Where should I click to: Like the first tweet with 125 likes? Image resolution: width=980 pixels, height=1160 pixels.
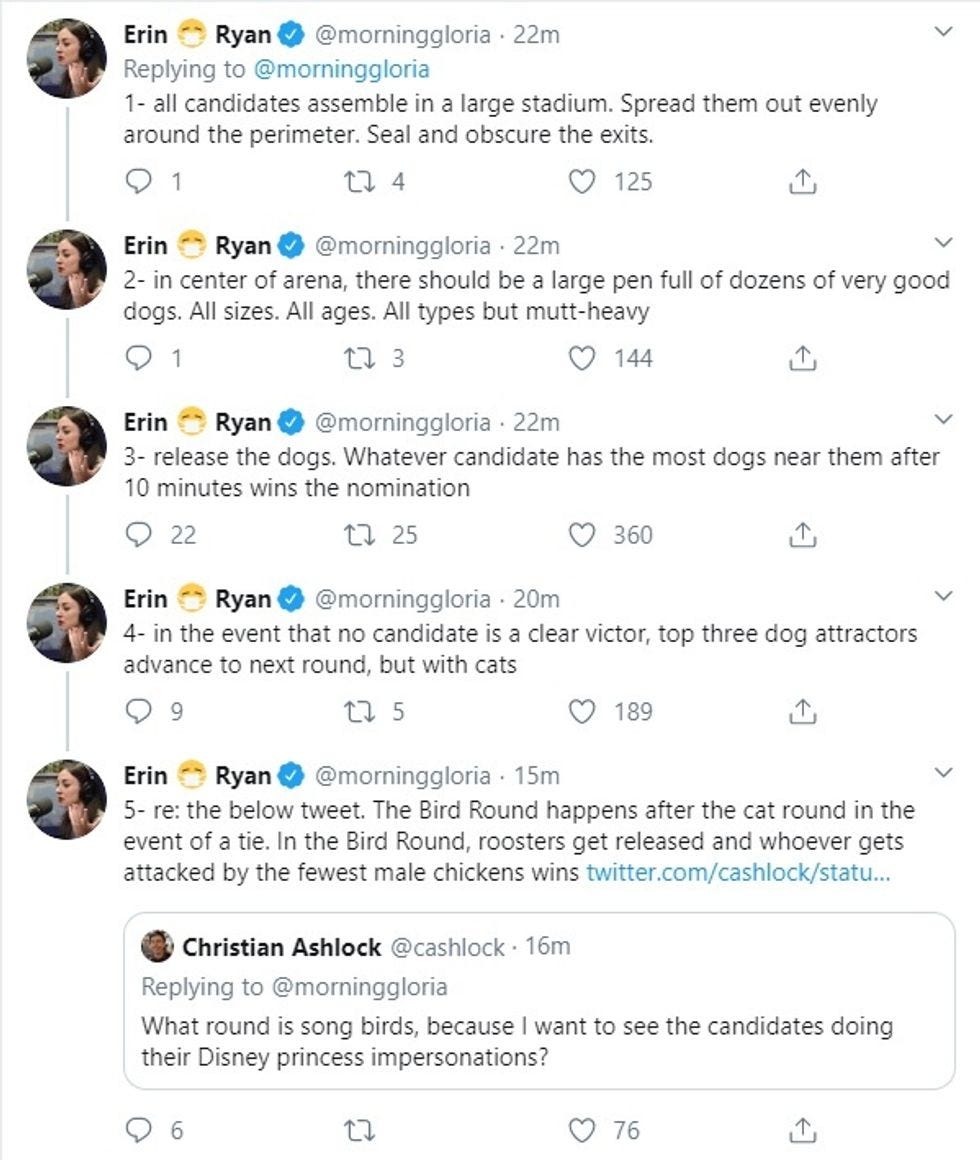[582, 182]
